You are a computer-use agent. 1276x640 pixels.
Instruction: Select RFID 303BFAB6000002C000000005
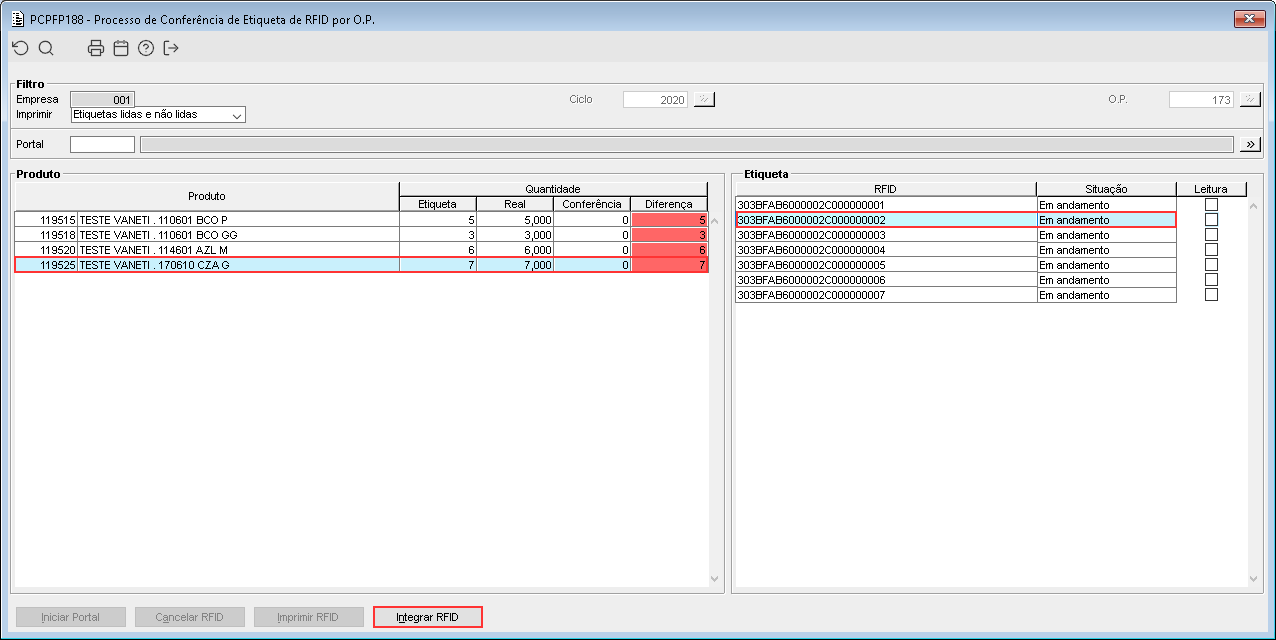click(x=885, y=265)
